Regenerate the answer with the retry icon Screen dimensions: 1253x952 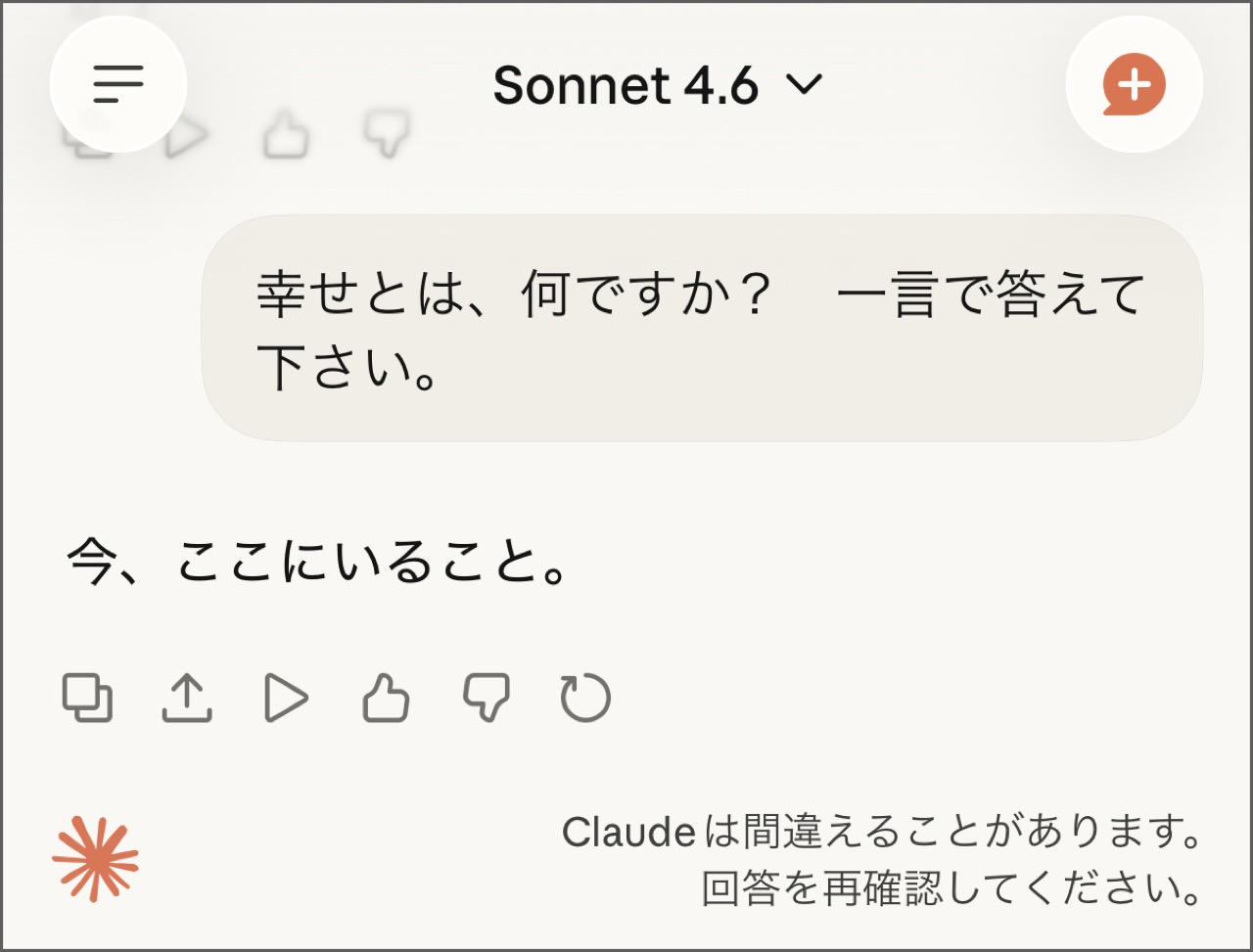[x=585, y=699]
